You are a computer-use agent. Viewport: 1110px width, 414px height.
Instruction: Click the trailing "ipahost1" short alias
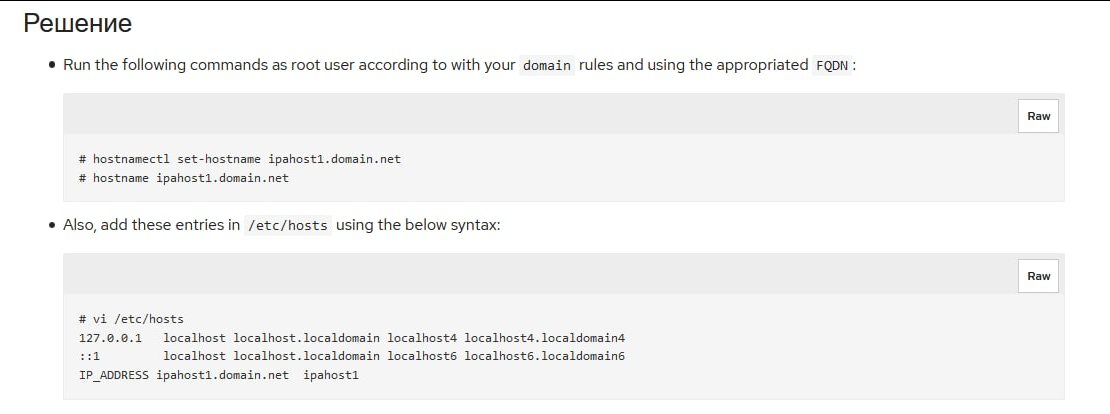pyautogui.click(x=331, y=375)
